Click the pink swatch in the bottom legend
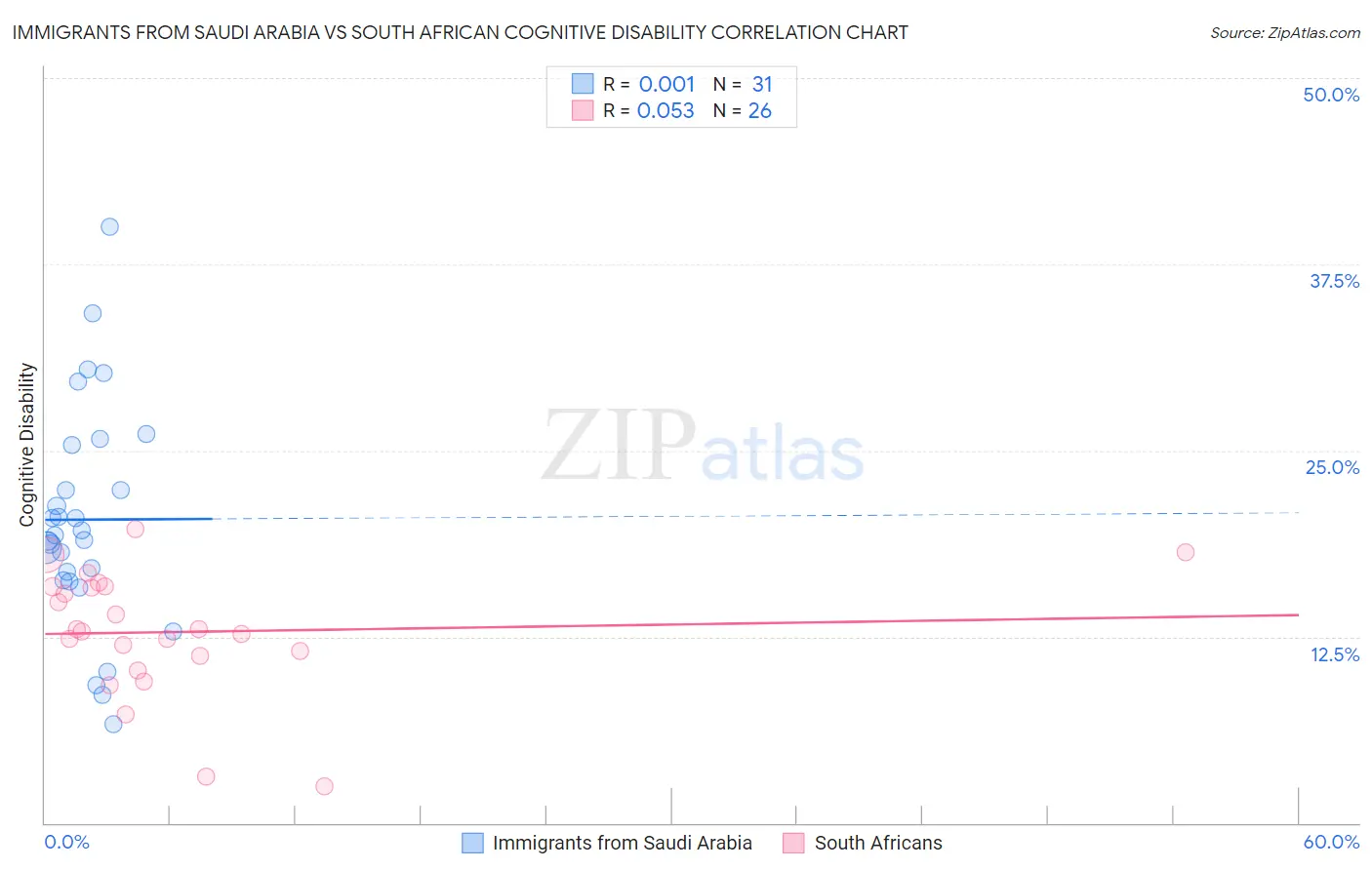The width and height of the screenshot is (1372, 870). (793, 843)
